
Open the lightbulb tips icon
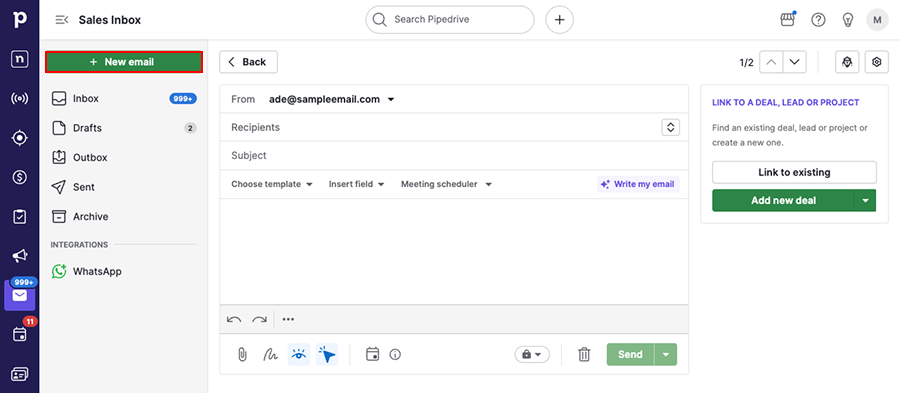(847, 20)
